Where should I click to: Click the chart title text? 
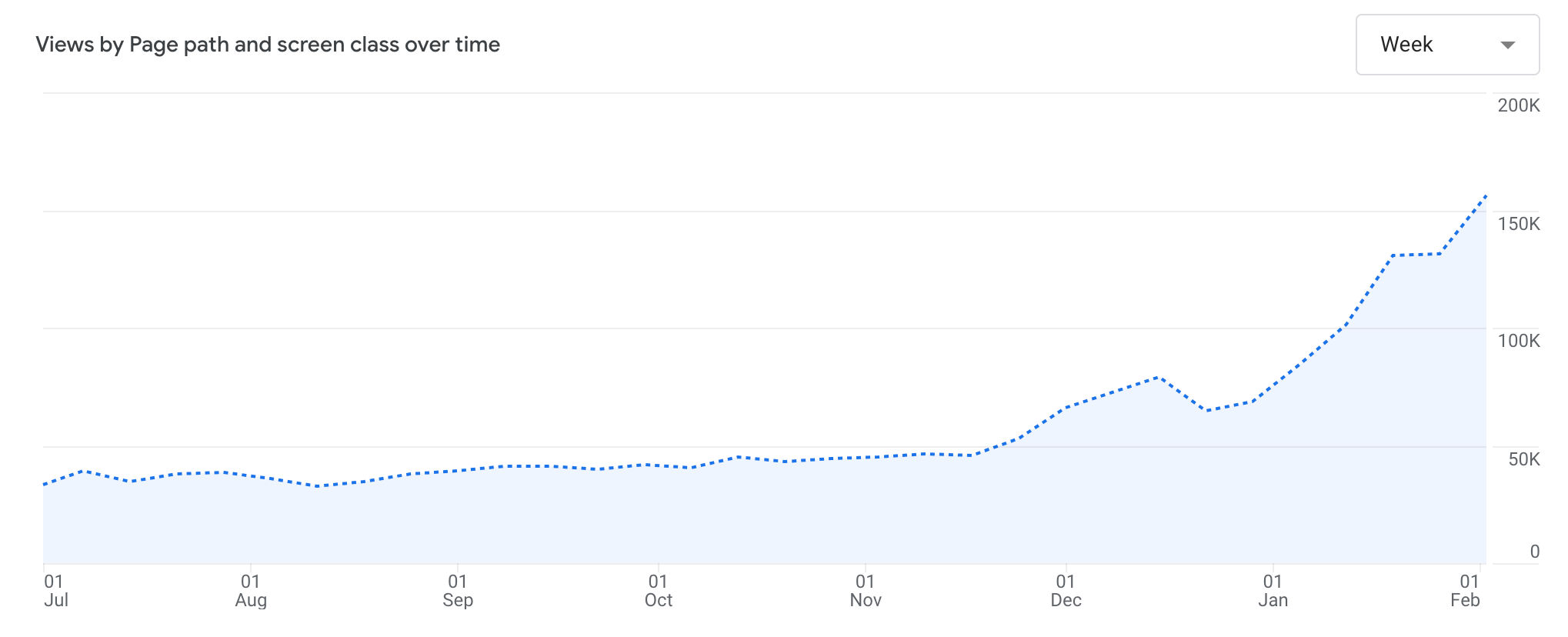(268, 45)
